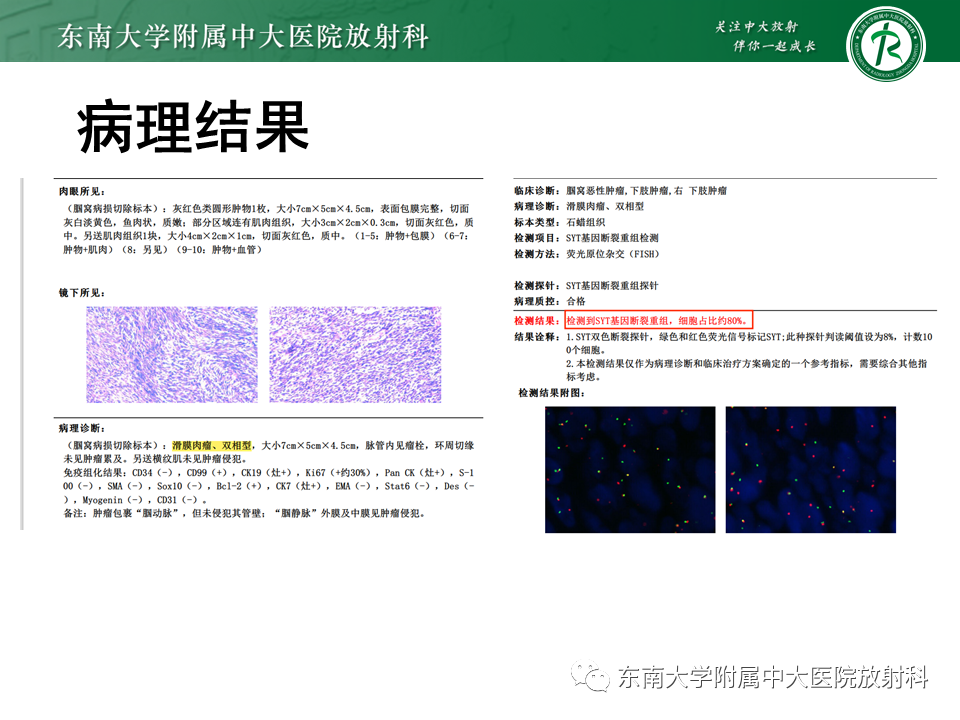Click the 标本类型 value 石蜡组织

coord(585,222)
